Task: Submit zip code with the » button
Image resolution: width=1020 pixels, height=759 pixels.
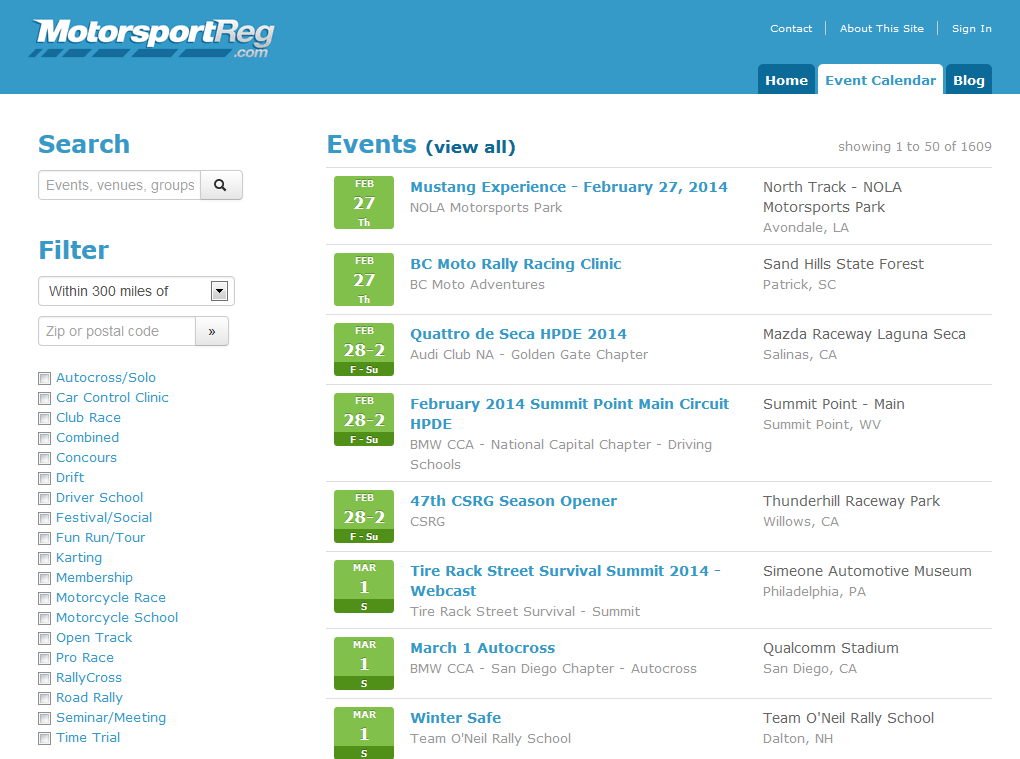Action: coord(212,331)
